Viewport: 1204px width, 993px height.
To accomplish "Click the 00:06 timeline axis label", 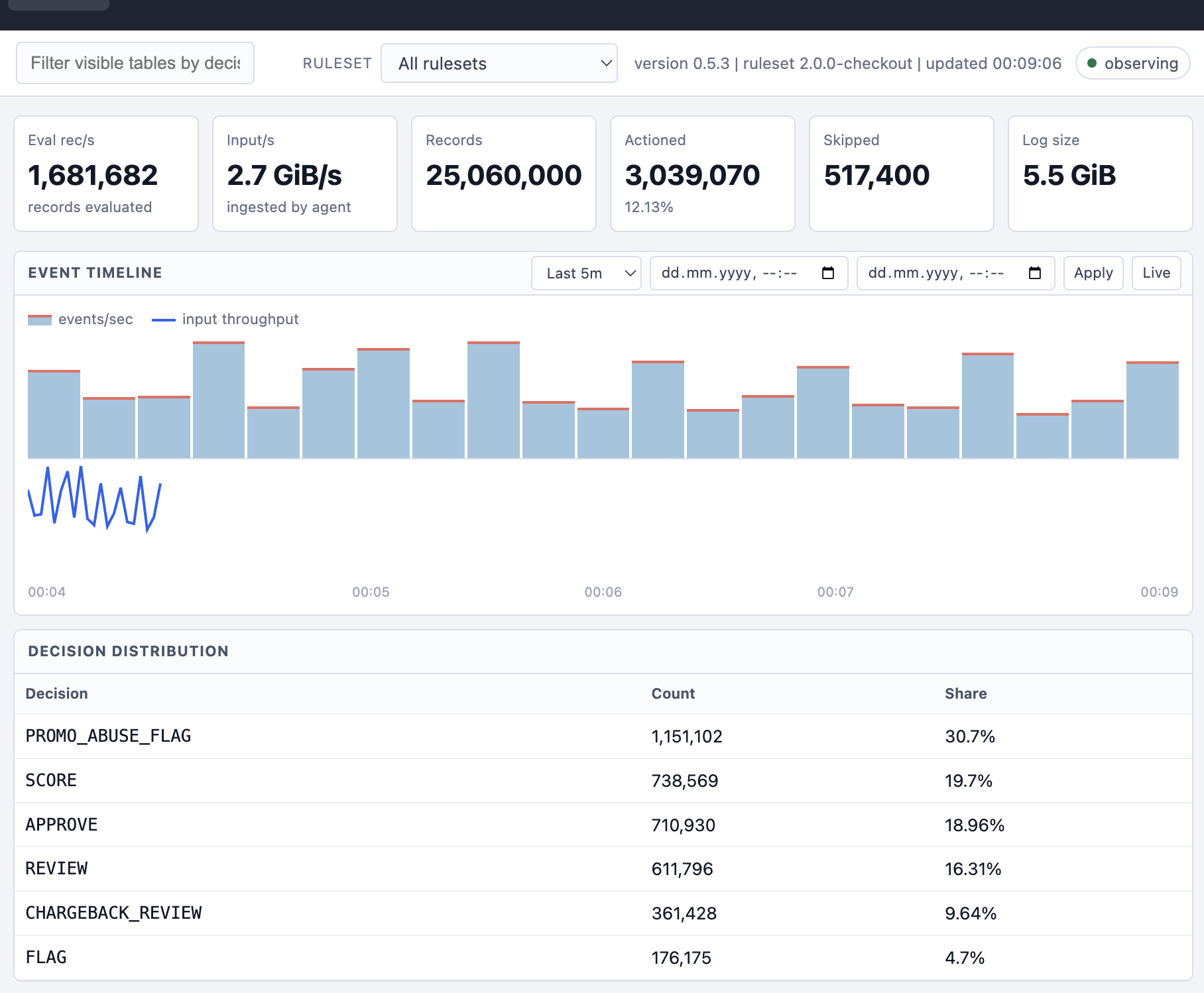I will point(603,592).
